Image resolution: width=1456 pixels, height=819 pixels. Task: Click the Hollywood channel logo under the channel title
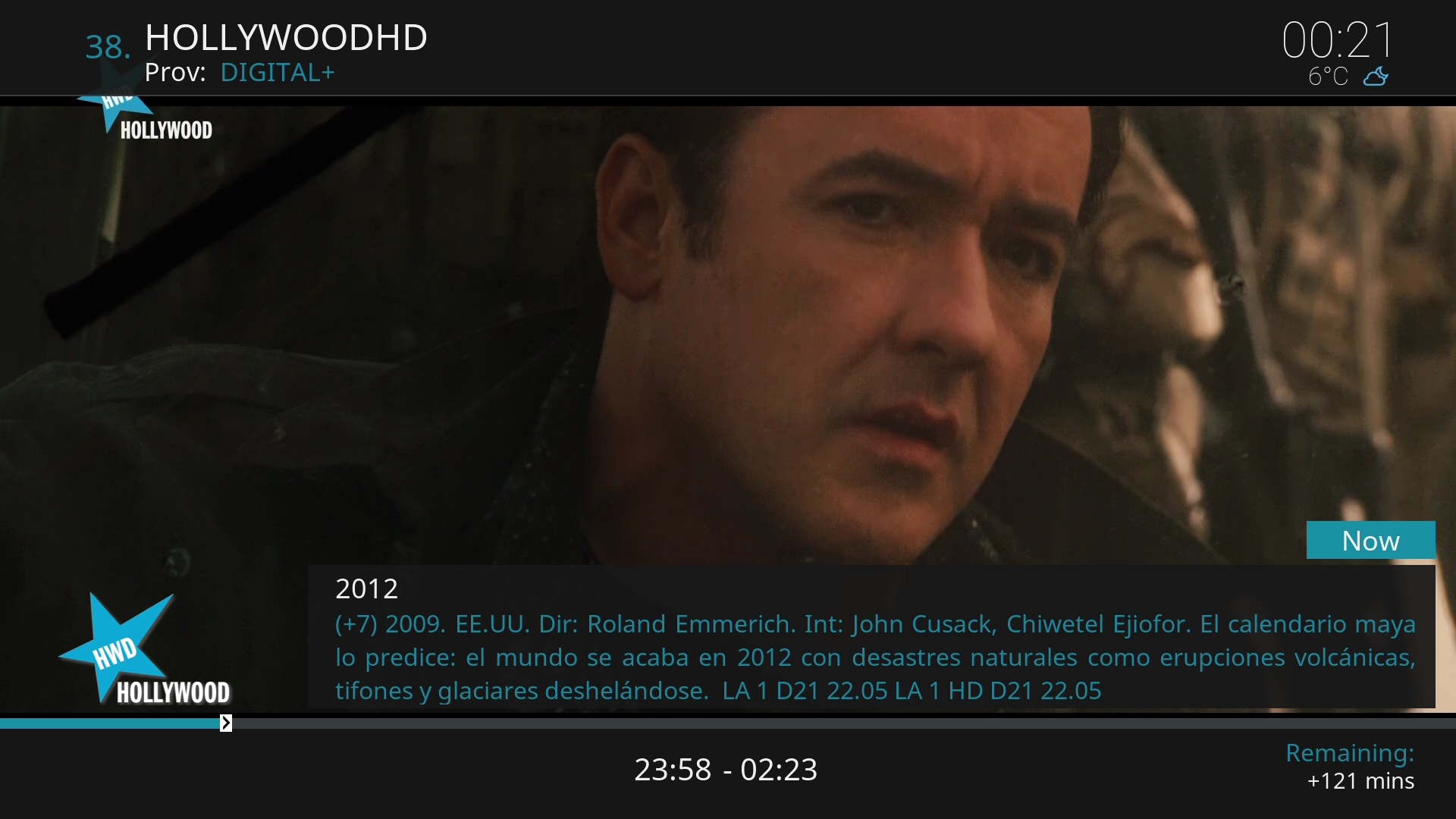(145, 106)
